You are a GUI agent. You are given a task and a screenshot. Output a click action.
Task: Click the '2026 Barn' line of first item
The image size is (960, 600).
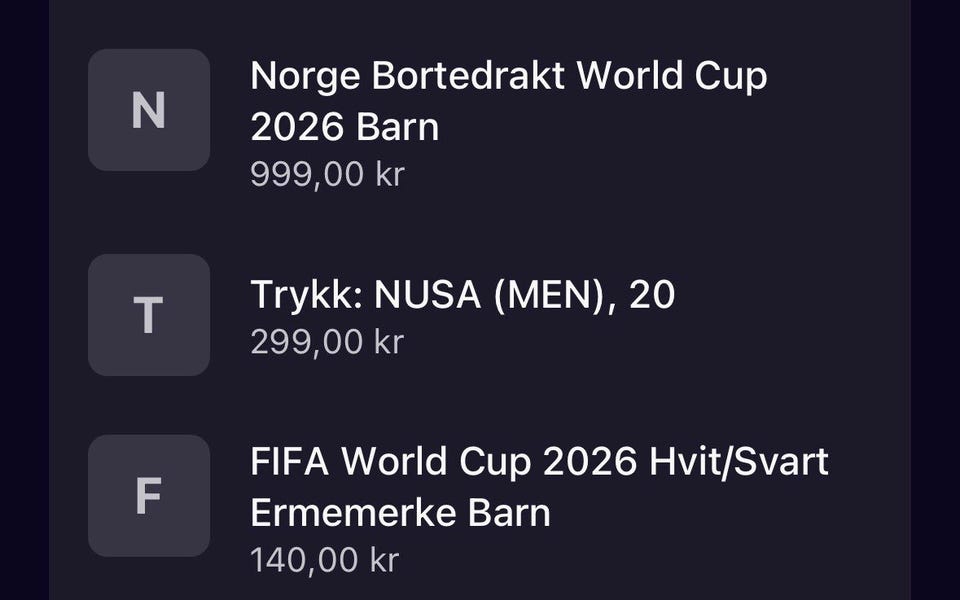coord(345,127)
